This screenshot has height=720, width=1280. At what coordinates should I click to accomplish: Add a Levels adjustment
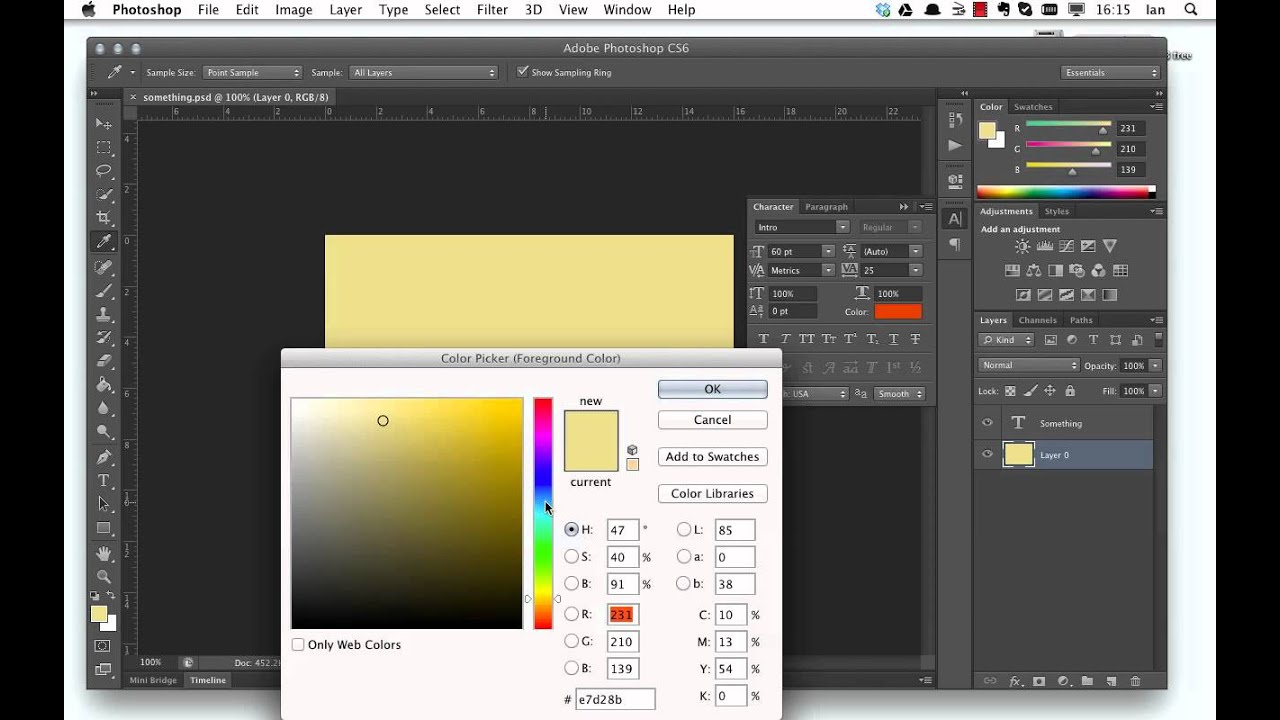pos(1044,246)
